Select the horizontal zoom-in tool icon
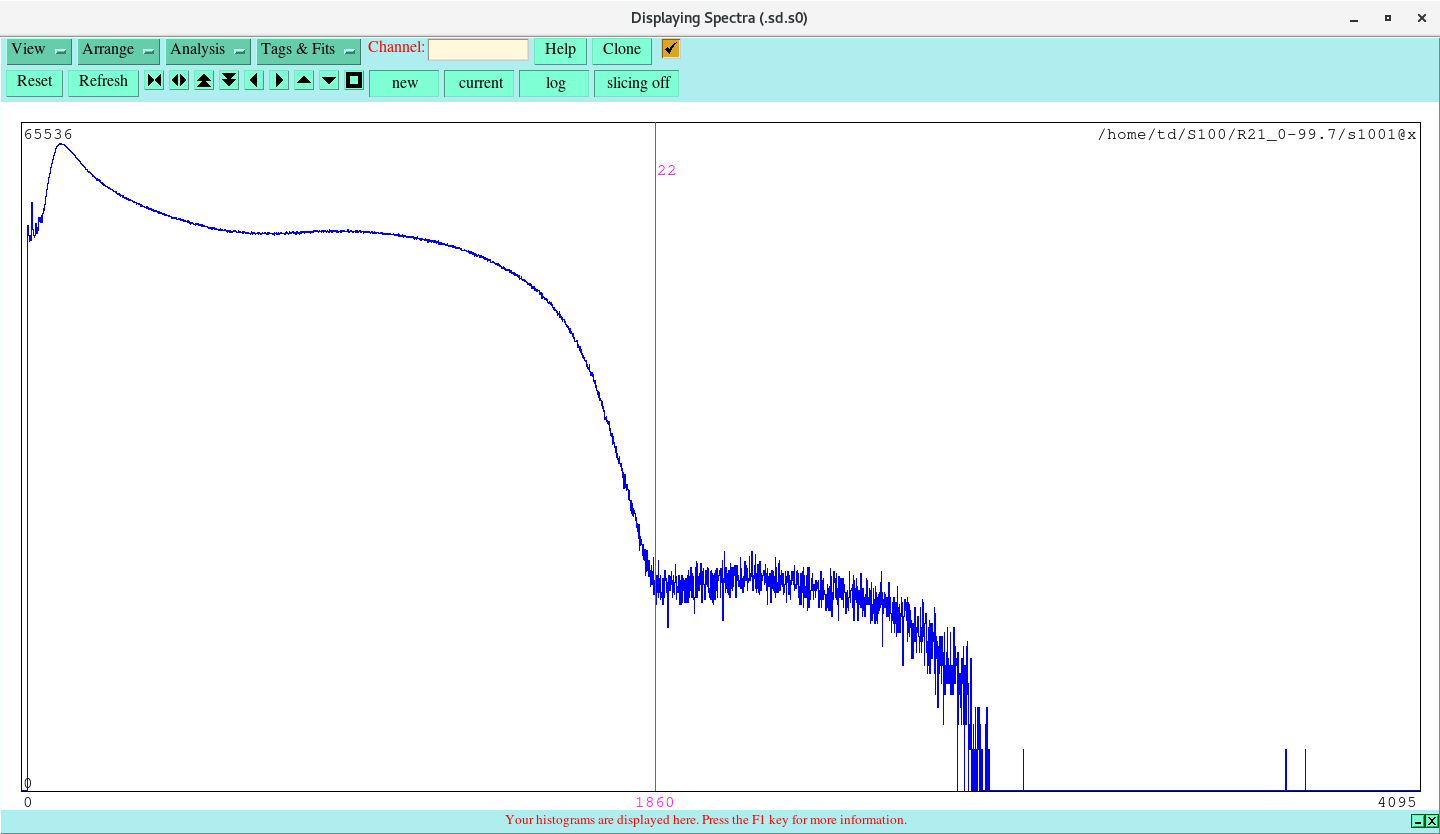1440x834 pixels. point(153,80)
